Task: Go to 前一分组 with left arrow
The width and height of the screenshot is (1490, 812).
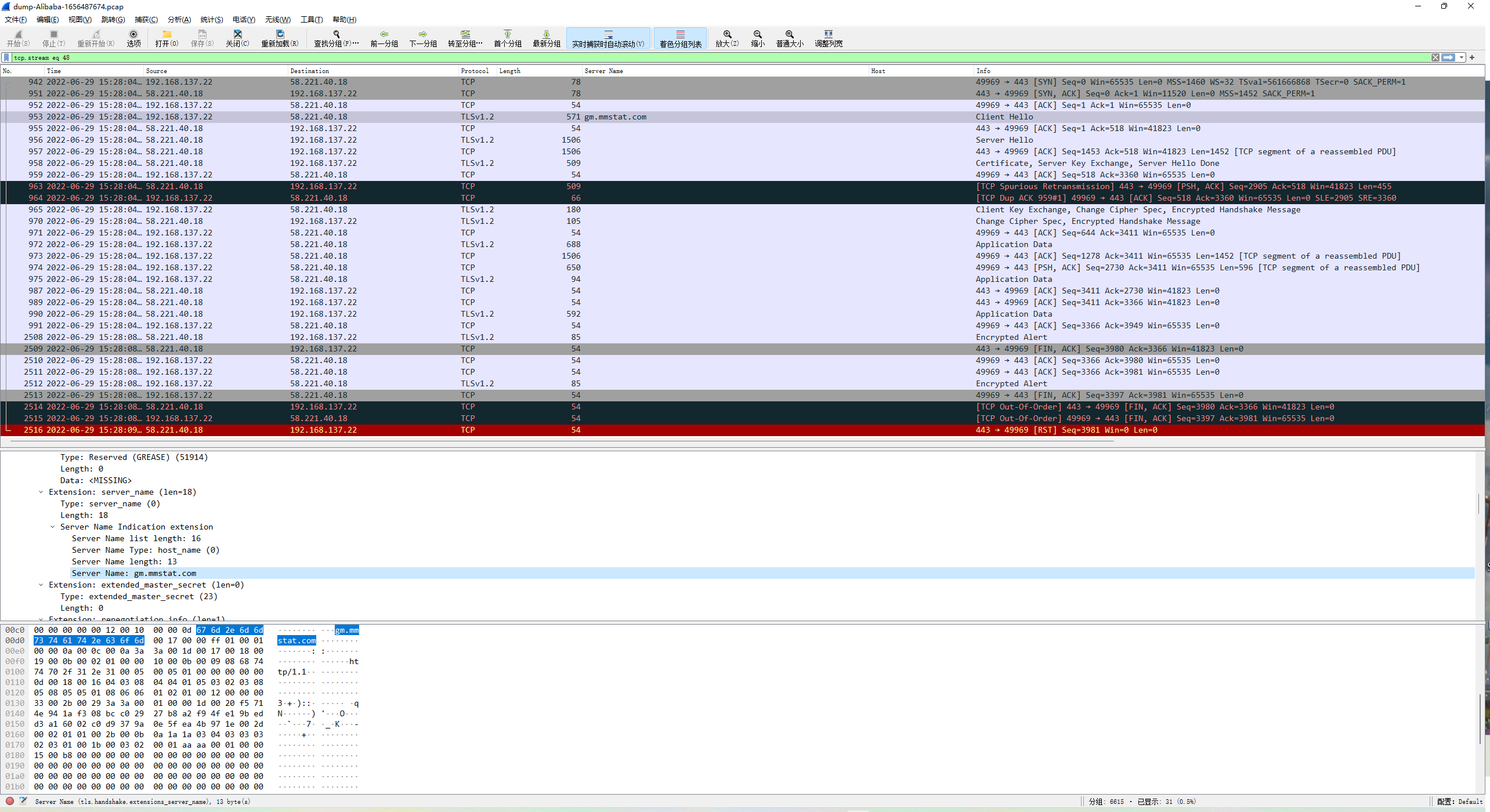Action: coord(384,34)
